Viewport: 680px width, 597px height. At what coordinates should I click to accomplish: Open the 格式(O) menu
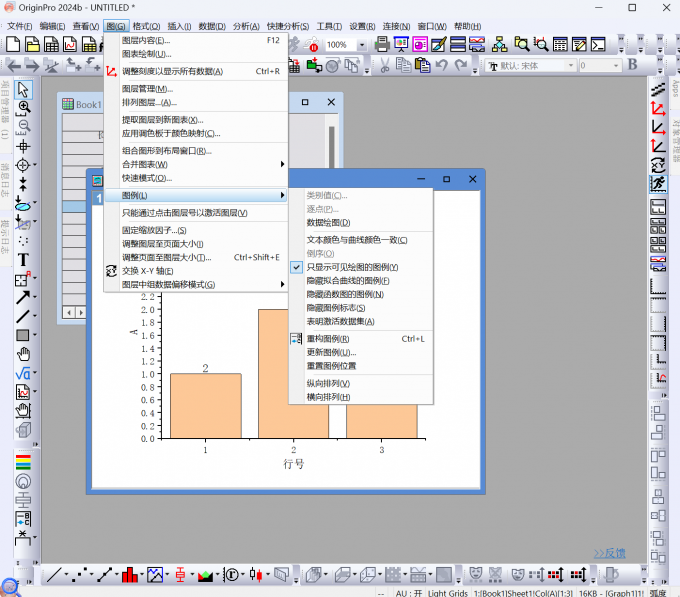pyautogui.click(x=147, y=26)
